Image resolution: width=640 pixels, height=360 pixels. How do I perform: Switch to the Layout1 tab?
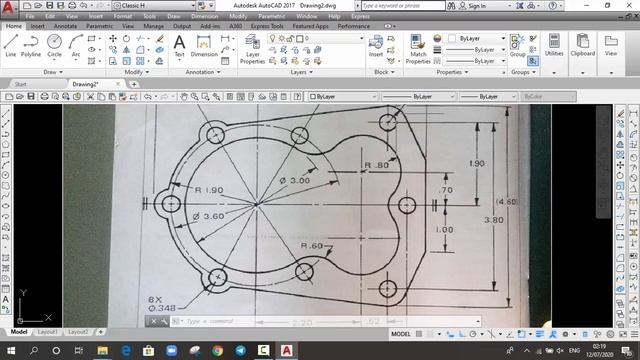click(x=48, y=332)
